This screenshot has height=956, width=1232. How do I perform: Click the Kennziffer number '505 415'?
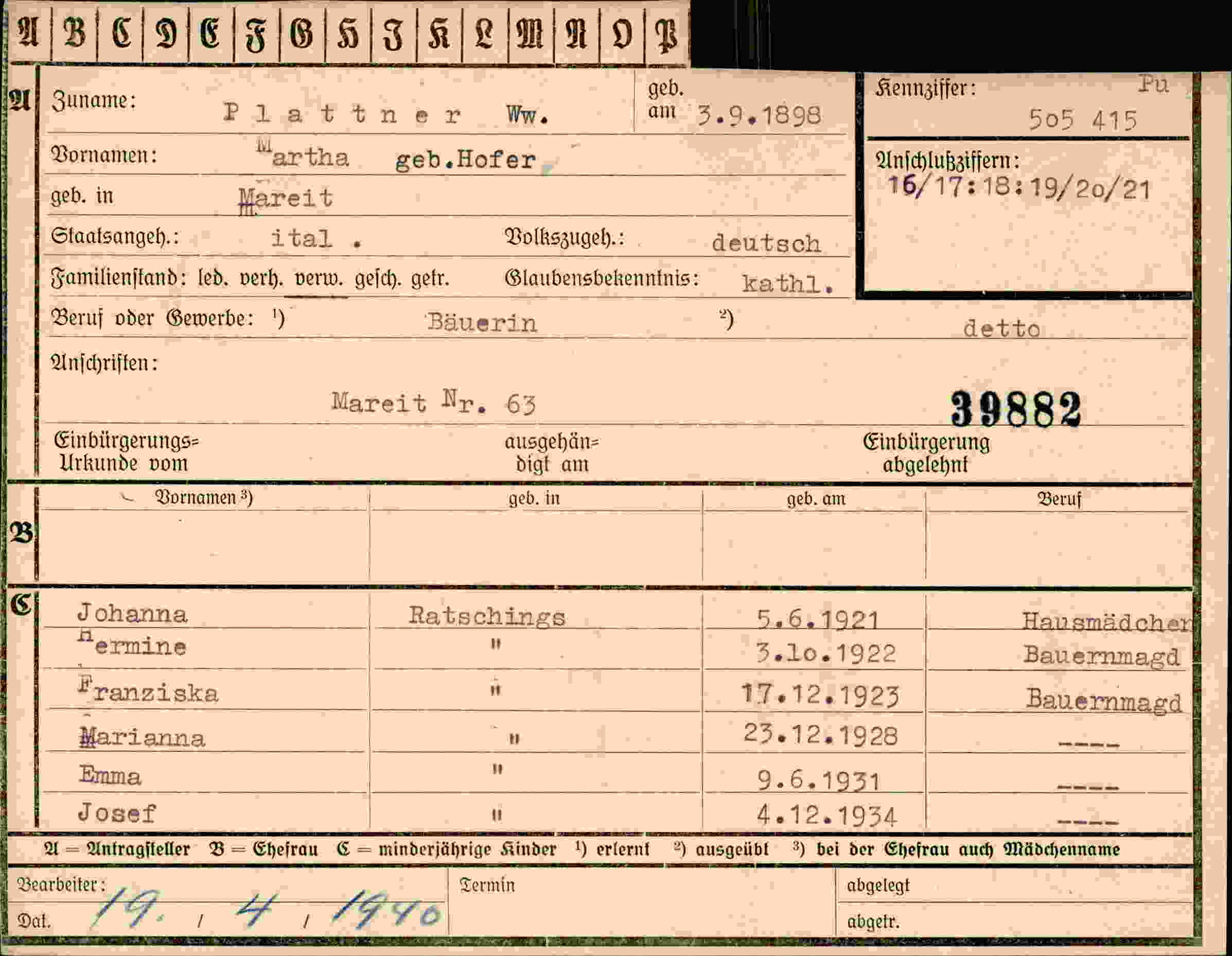1083,120
